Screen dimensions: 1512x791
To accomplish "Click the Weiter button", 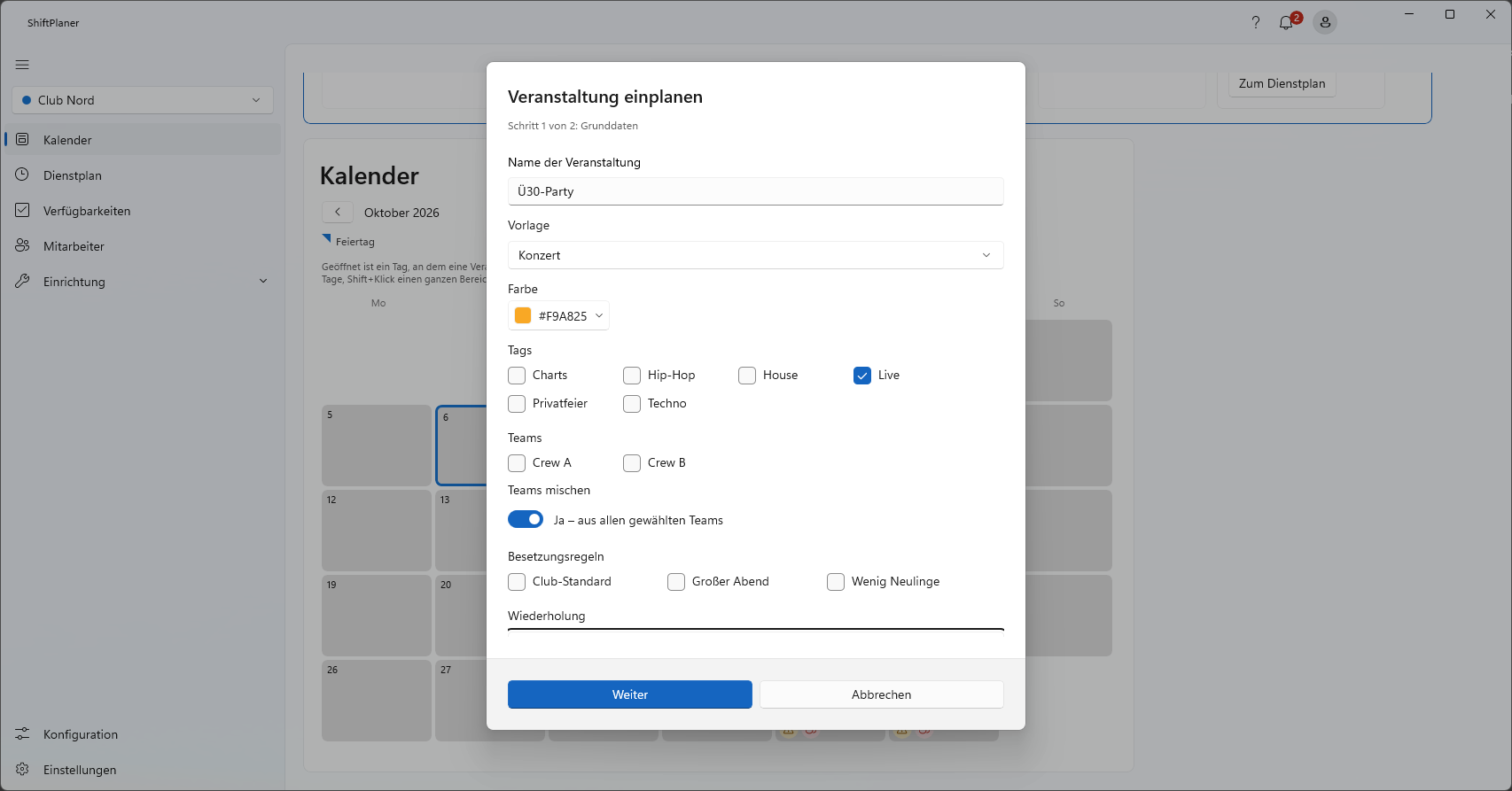I will [x=629, y=694].
